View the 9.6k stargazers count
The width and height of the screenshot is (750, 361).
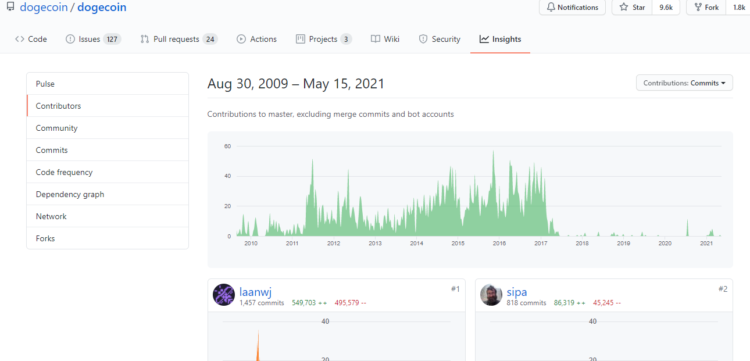click(666, 8)
